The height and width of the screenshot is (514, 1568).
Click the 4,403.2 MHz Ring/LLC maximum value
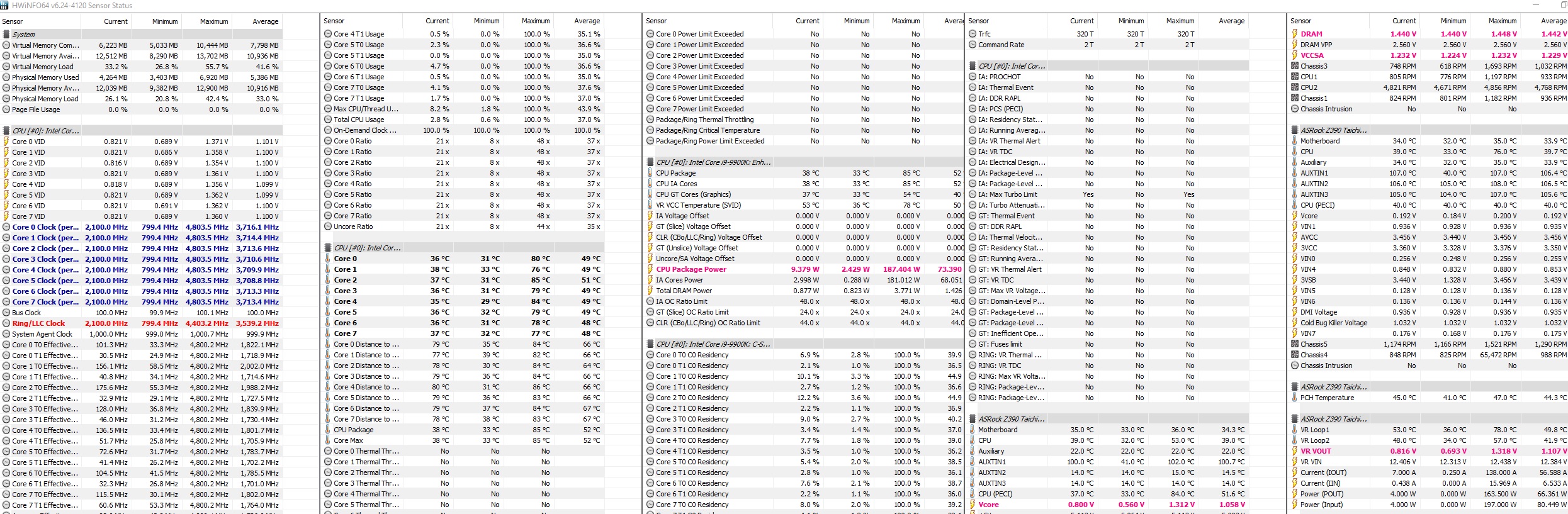pos(207,323)
